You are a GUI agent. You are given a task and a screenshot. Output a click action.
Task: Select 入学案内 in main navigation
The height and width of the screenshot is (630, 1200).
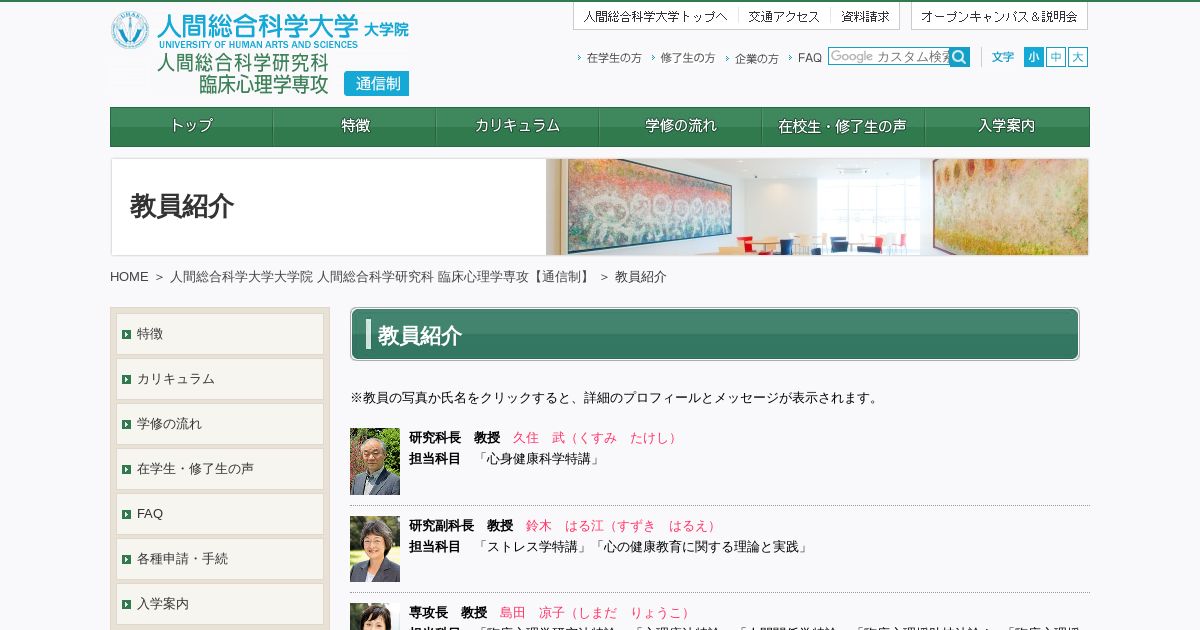click(x=1007, y=127)
